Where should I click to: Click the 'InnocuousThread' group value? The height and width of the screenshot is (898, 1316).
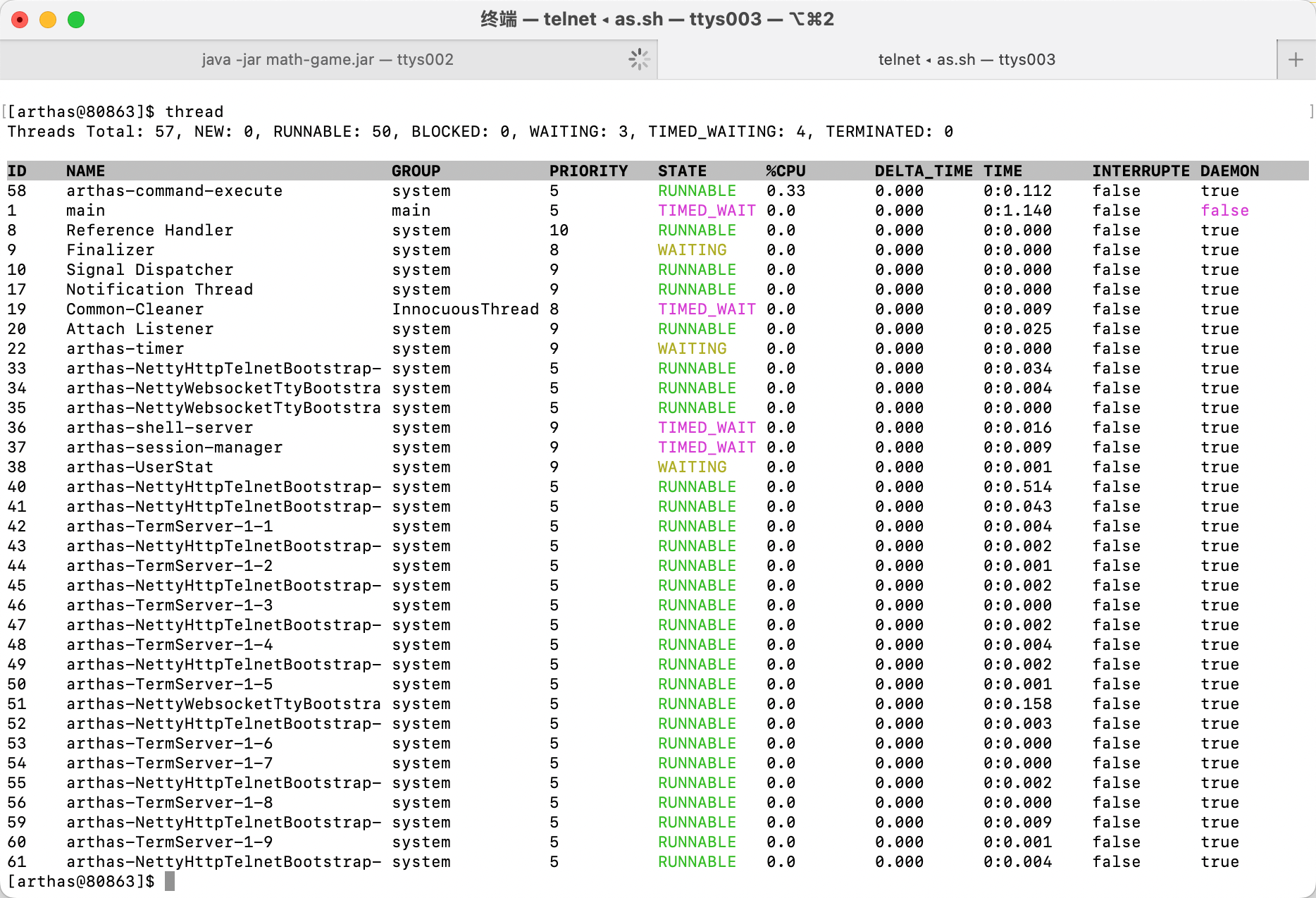[465, 309]
